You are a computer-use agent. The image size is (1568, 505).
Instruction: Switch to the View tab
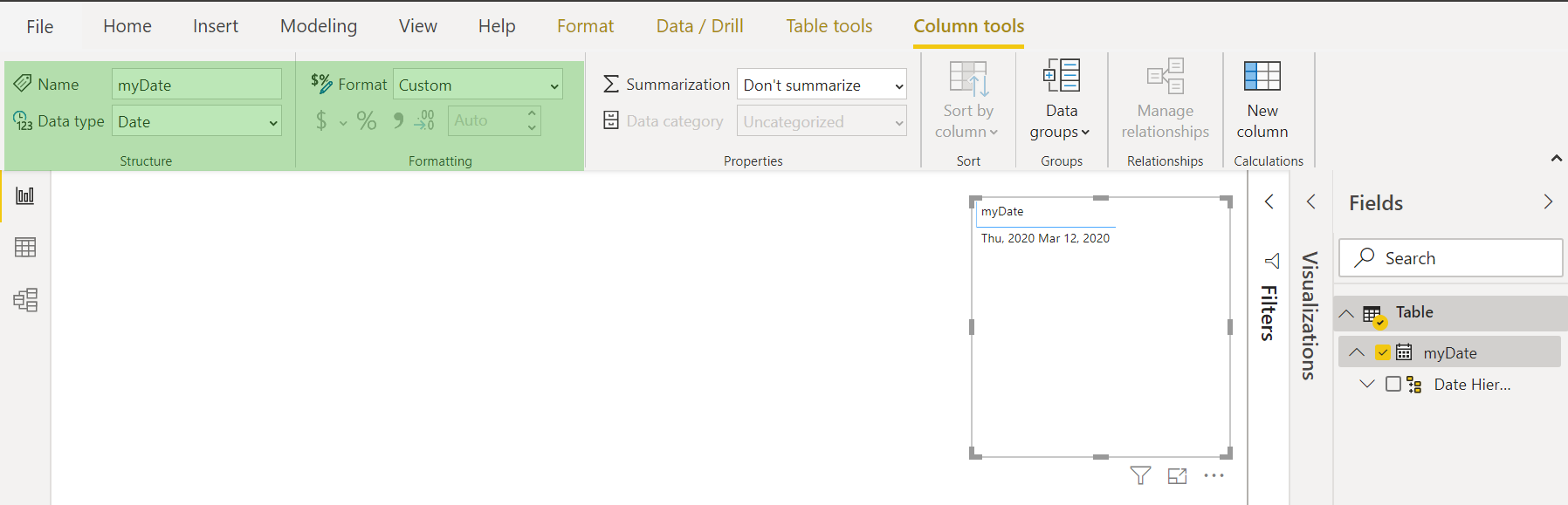tap(418, 26)
